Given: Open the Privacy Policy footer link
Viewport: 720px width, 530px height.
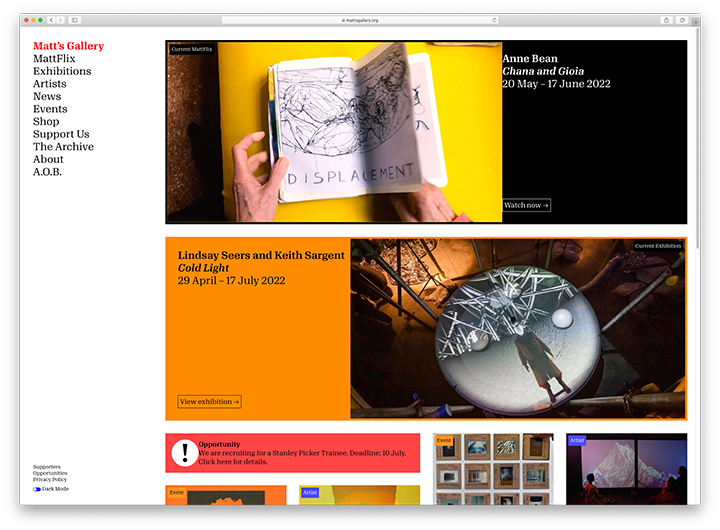Looking at the screenshot, I should pyautogui.click(x=49, y=480).
